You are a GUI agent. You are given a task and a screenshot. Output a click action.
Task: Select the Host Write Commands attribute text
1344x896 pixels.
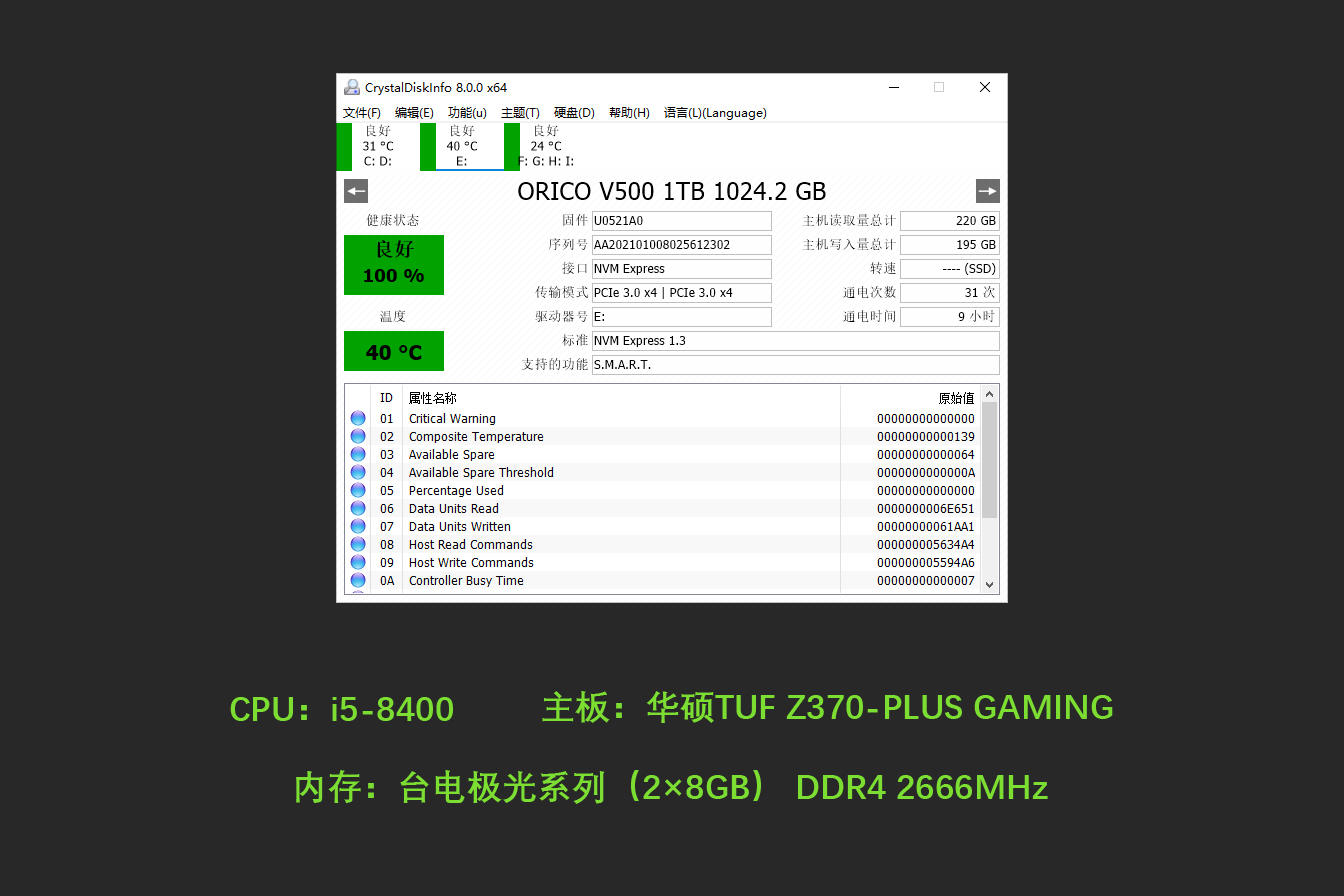(471, 563)
